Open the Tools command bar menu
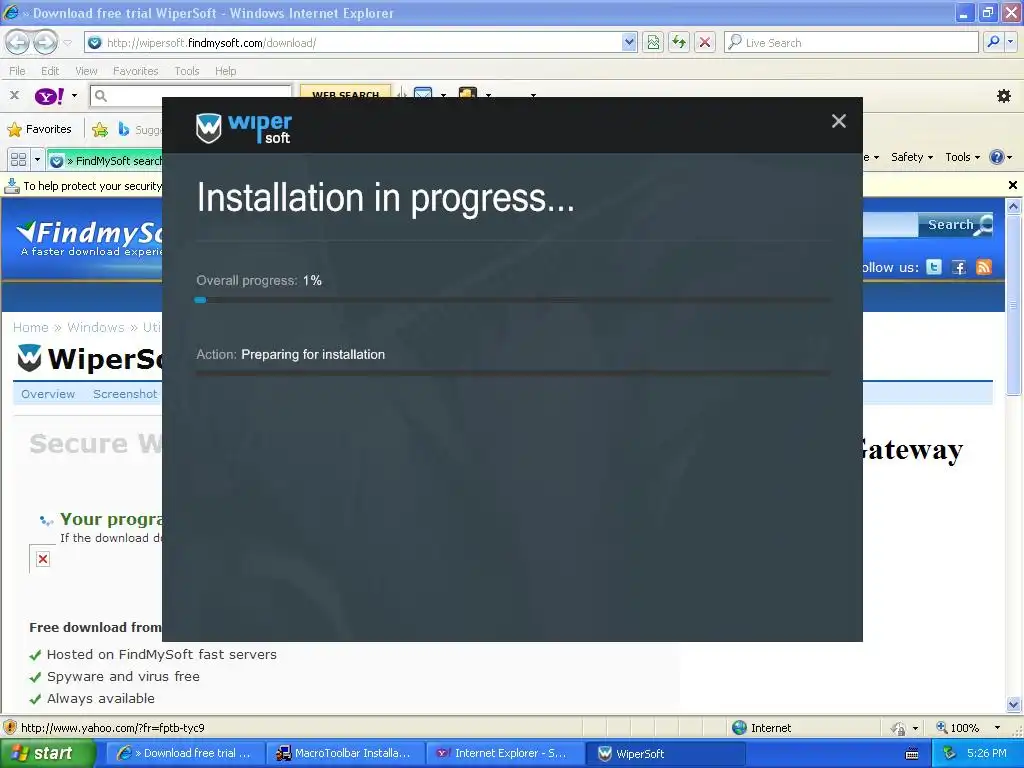This screenshot has width=1024, height=768. (x=963, y=157)
